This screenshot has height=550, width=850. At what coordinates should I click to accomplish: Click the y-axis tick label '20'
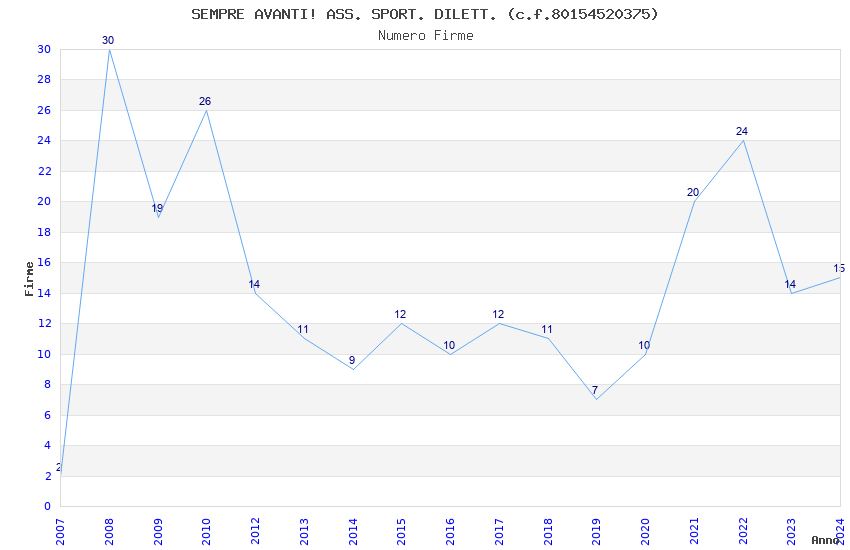coord(44,201)
